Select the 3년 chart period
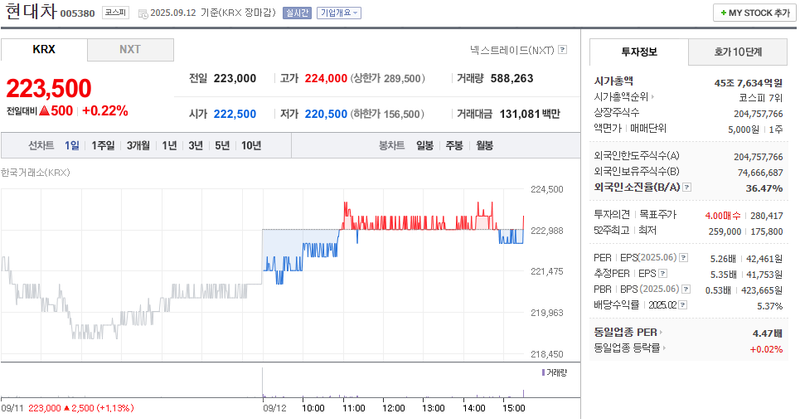Image resolution: width=800 pixels, height=419 pixels. (196, 145)
